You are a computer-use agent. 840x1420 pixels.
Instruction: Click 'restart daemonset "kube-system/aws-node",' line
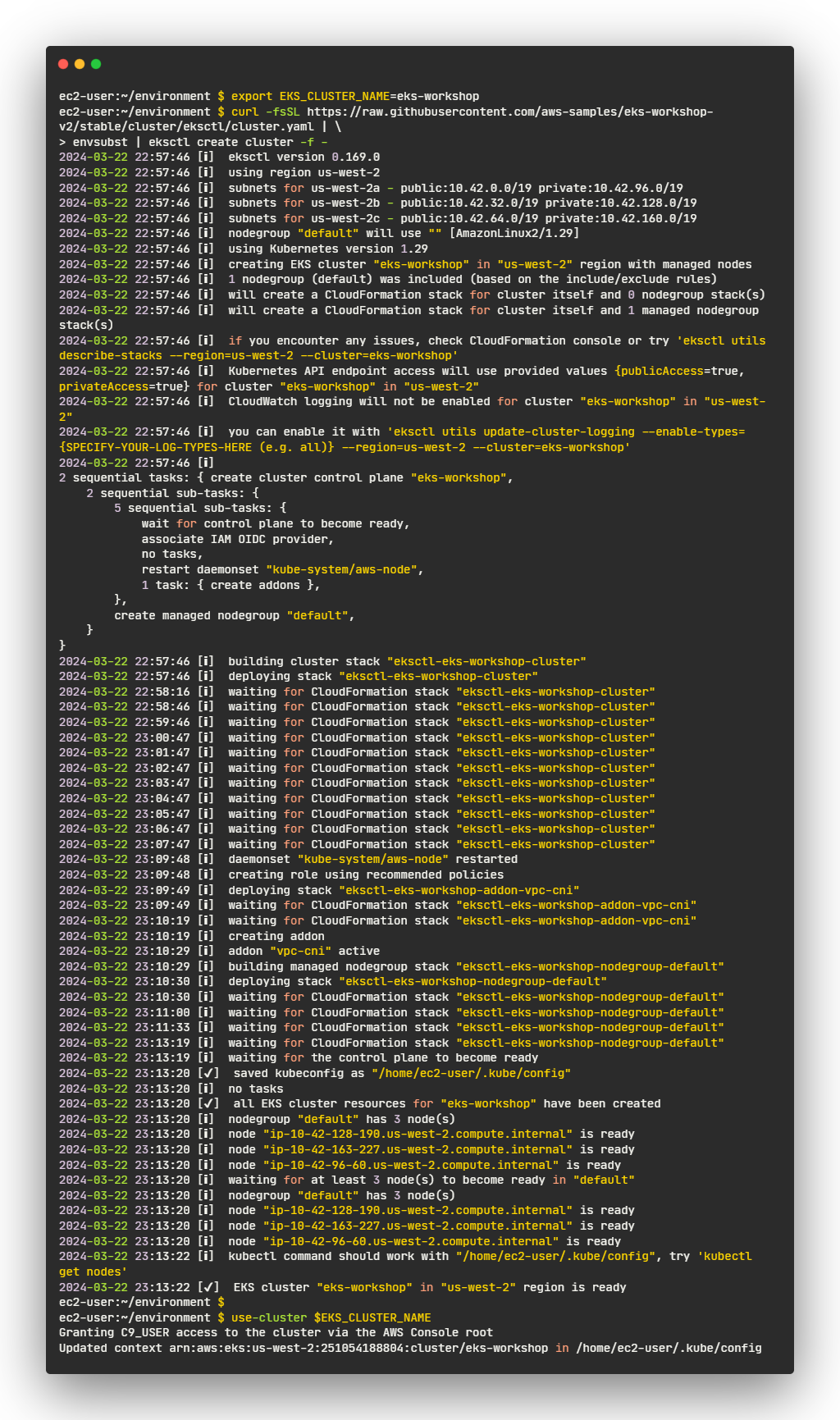283,569
